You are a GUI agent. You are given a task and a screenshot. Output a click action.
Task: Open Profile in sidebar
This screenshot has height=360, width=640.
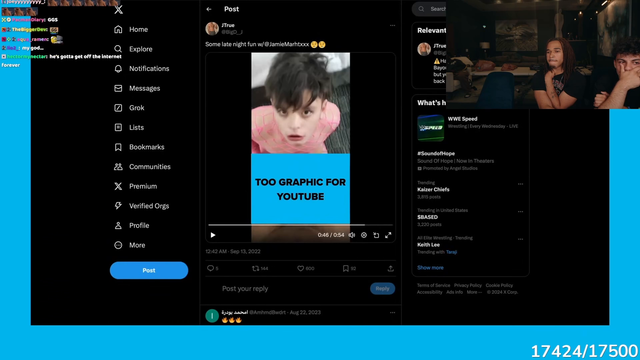[x=131, y=225]
